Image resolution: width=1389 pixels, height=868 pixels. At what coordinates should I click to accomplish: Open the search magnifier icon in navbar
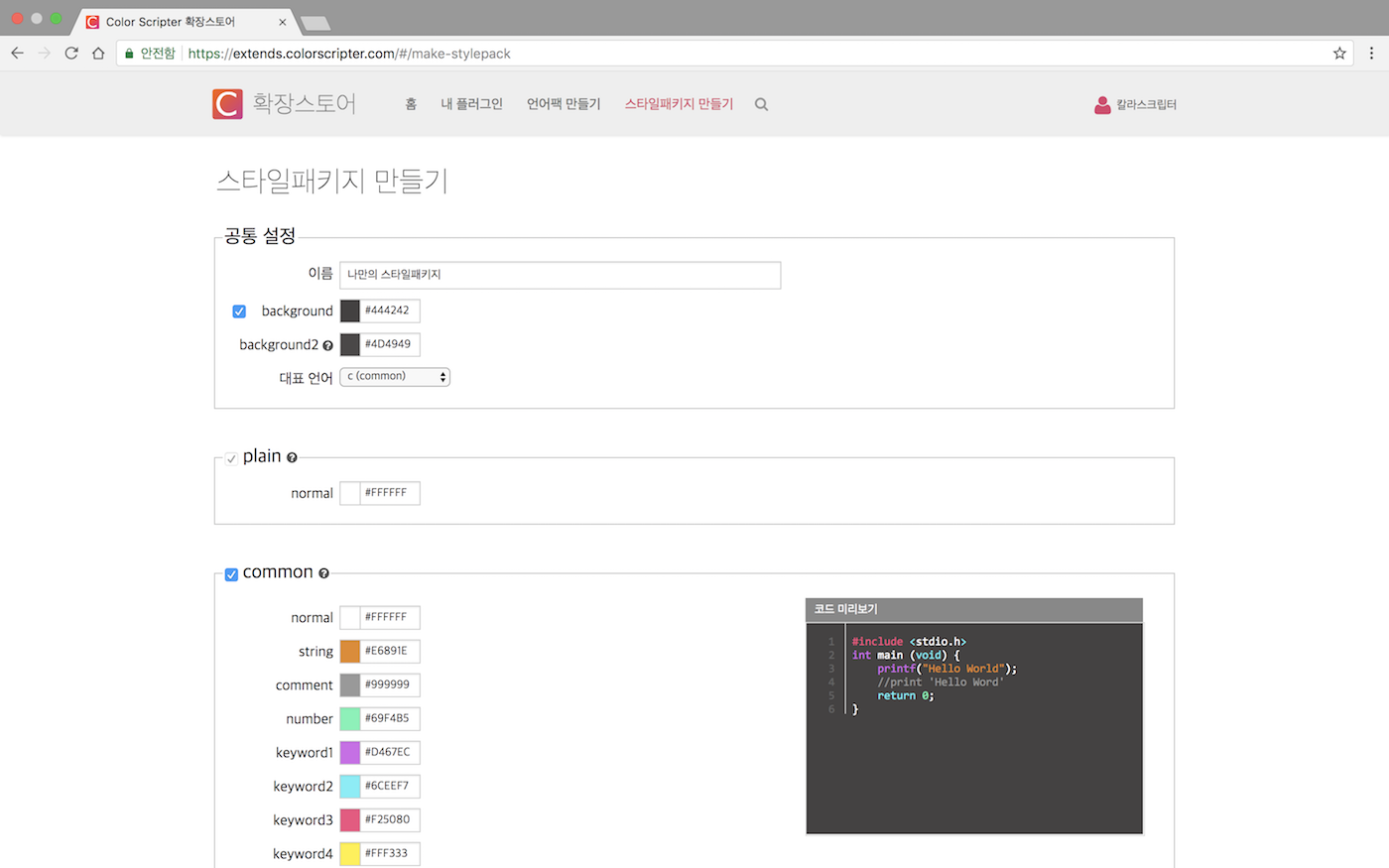click(761, 104)
